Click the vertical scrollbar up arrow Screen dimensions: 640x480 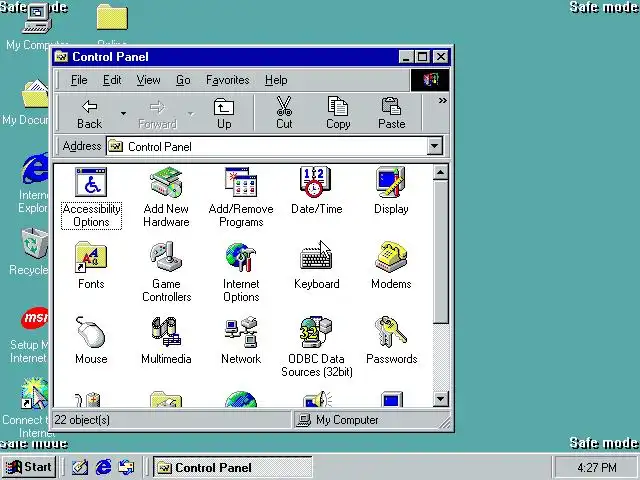pos(440,173)
